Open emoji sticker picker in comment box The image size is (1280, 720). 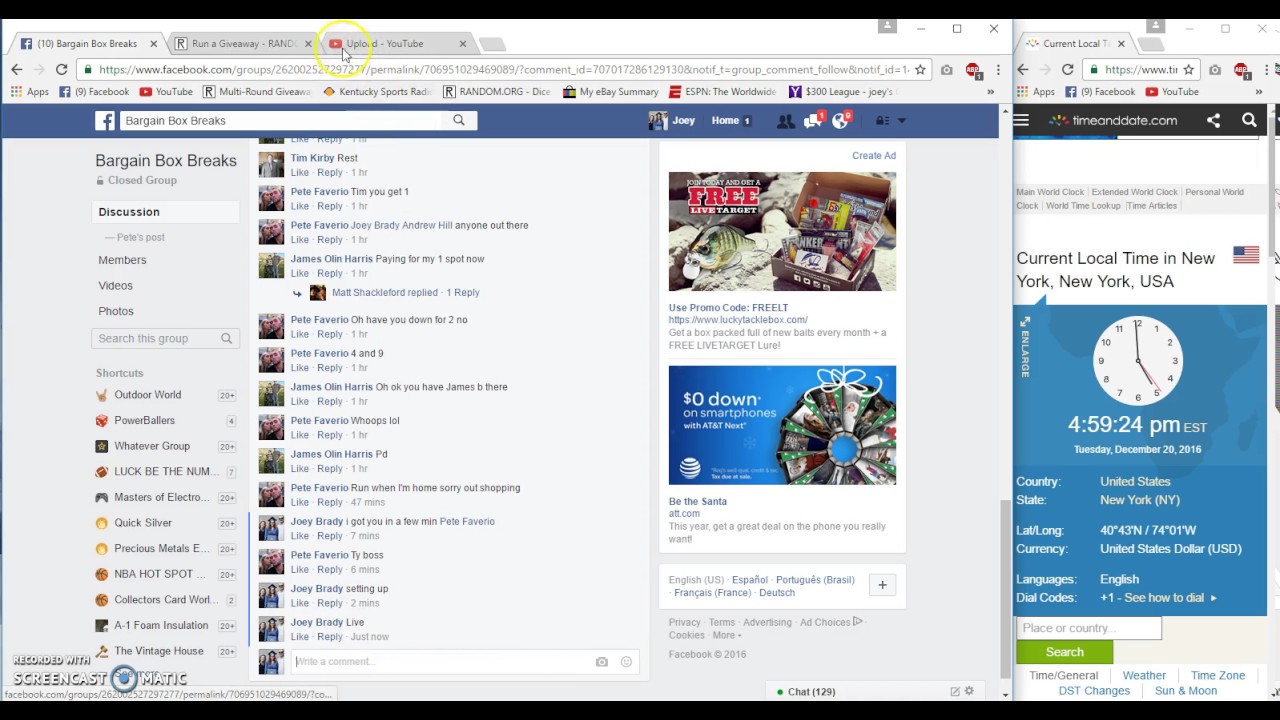[626, 662]
